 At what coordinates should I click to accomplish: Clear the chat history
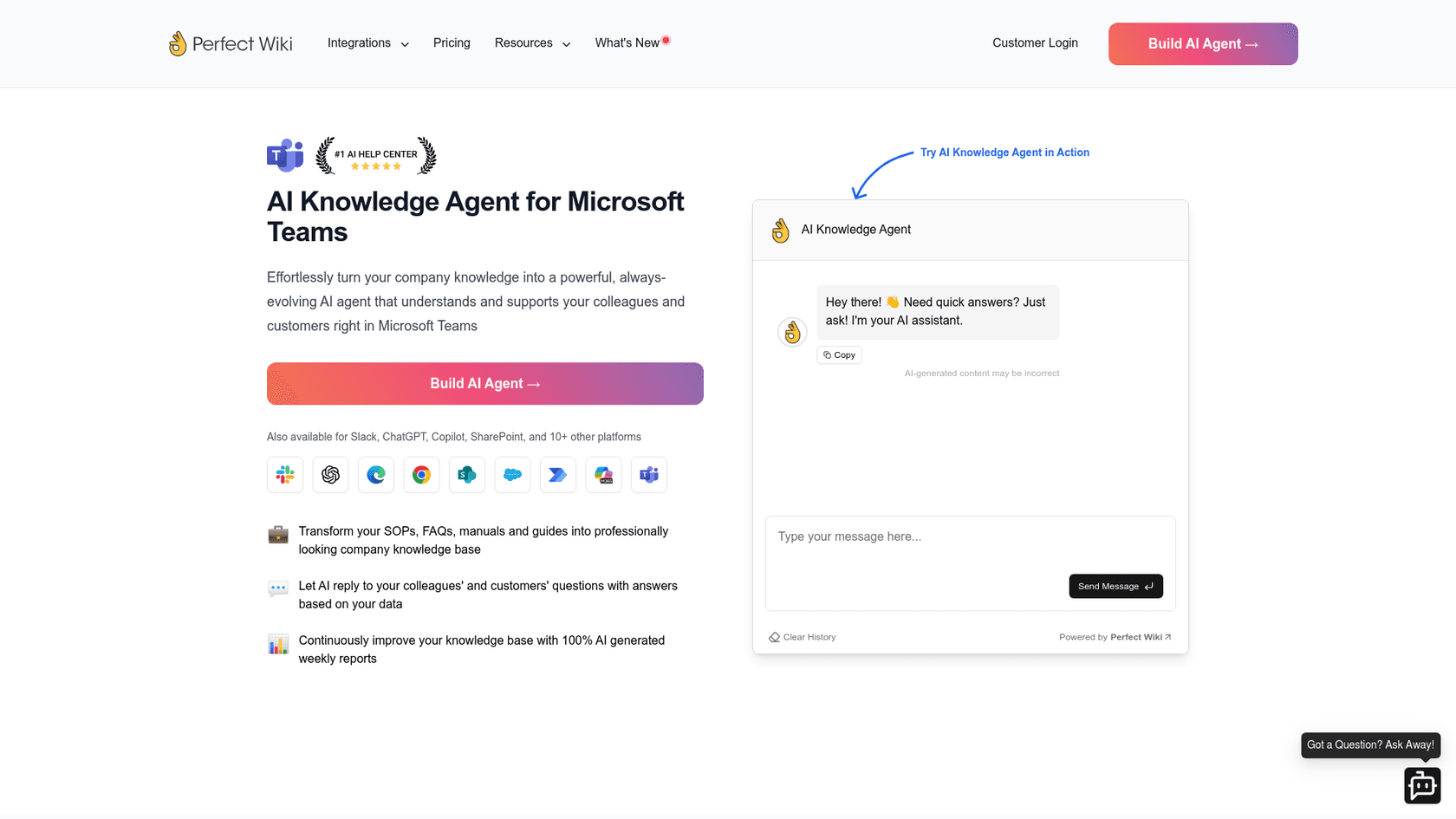point(802,637)
